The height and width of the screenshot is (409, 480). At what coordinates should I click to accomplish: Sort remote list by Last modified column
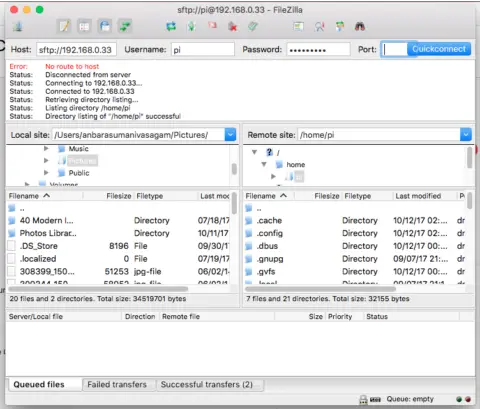coord(424,196)
